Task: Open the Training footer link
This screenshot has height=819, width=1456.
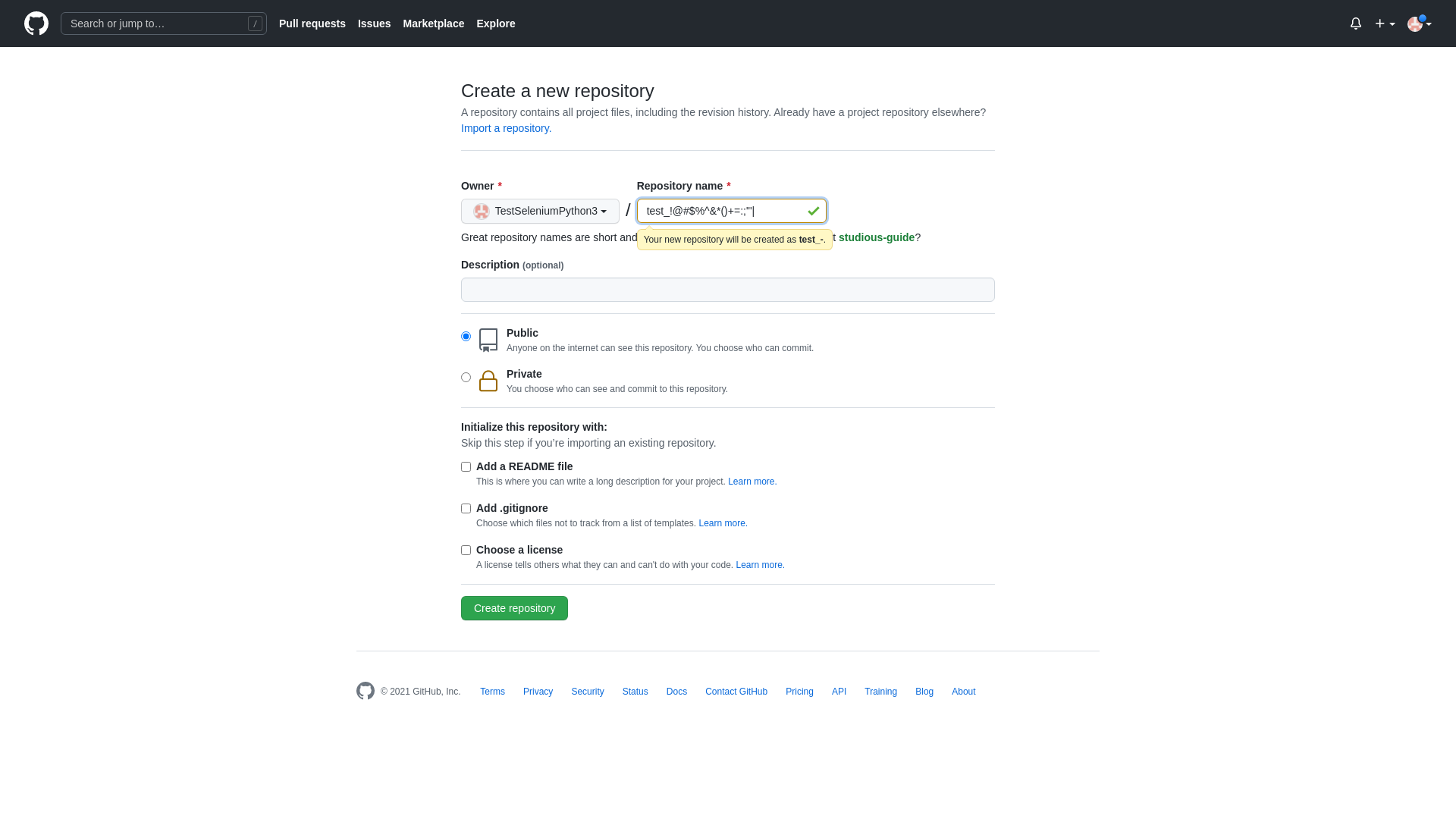Action: (880, 692)
